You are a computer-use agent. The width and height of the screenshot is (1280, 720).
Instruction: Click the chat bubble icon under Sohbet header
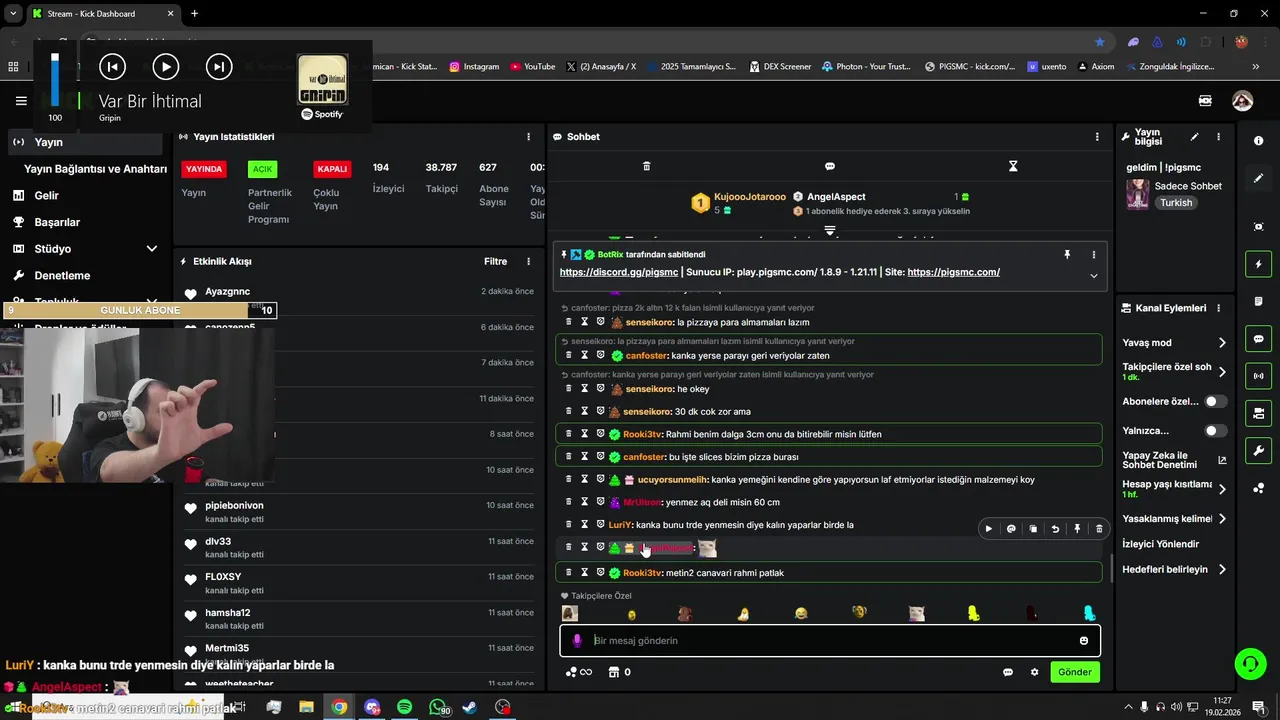(x=830, y=166)
